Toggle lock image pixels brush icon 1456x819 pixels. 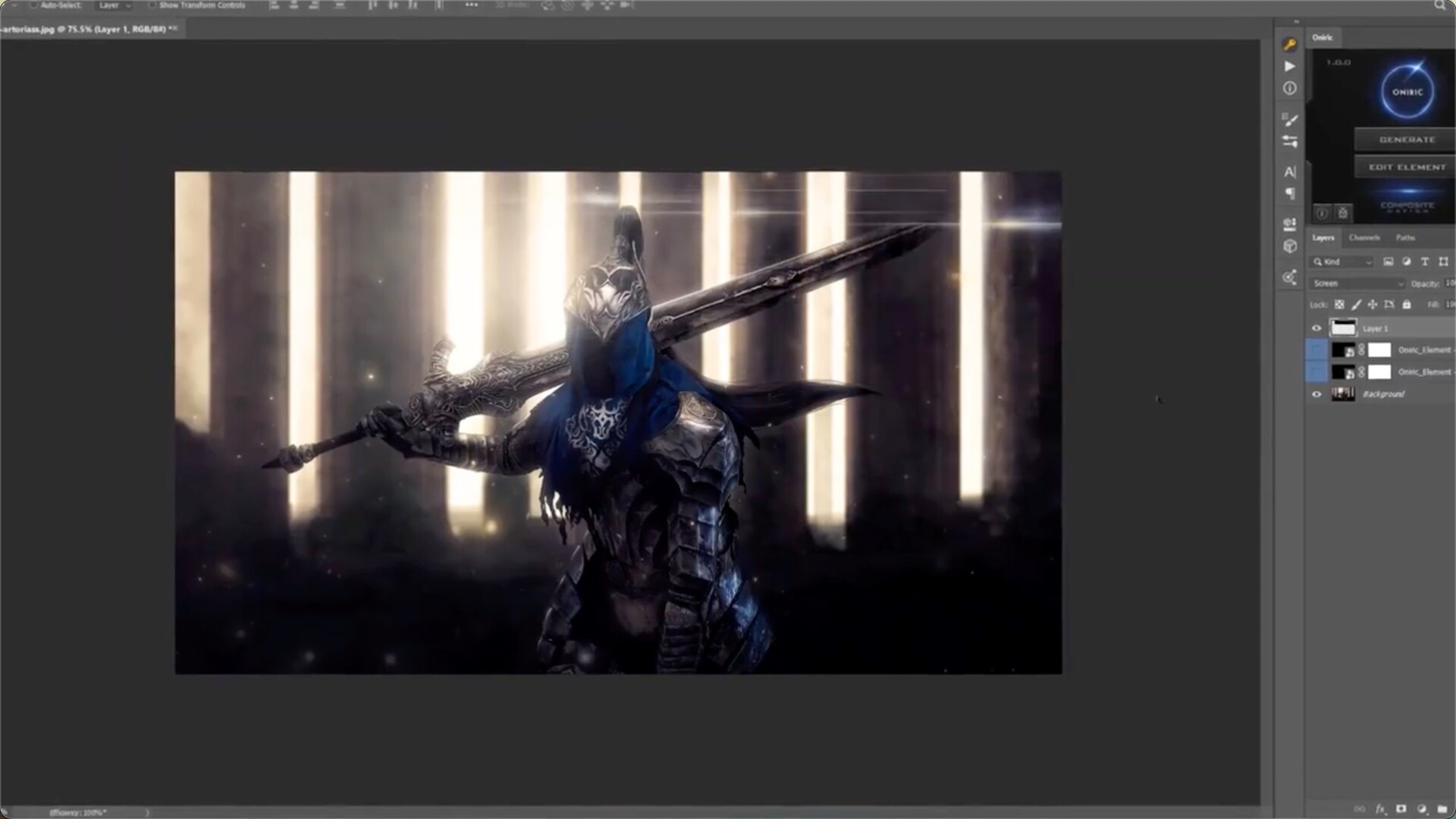(x=1356, y=305)
